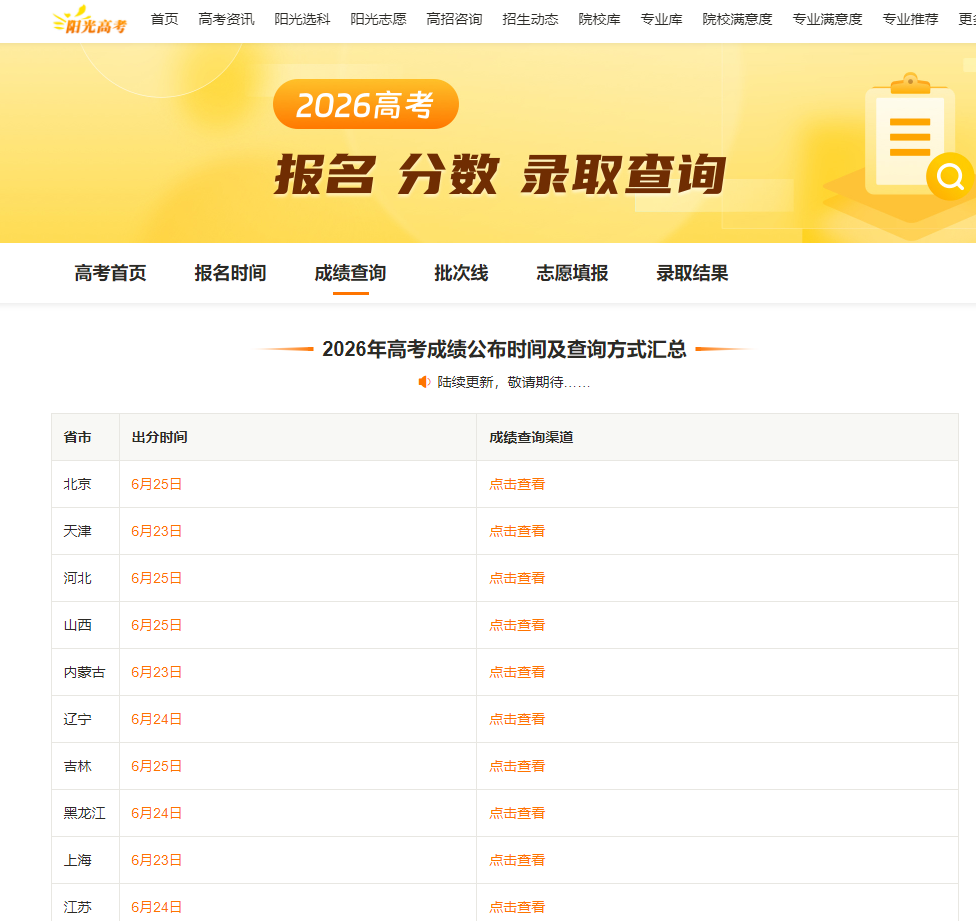The image size is (976, 921).
Task: Open 高考资讯 in top navigation
Action: [x=226, y=19]
